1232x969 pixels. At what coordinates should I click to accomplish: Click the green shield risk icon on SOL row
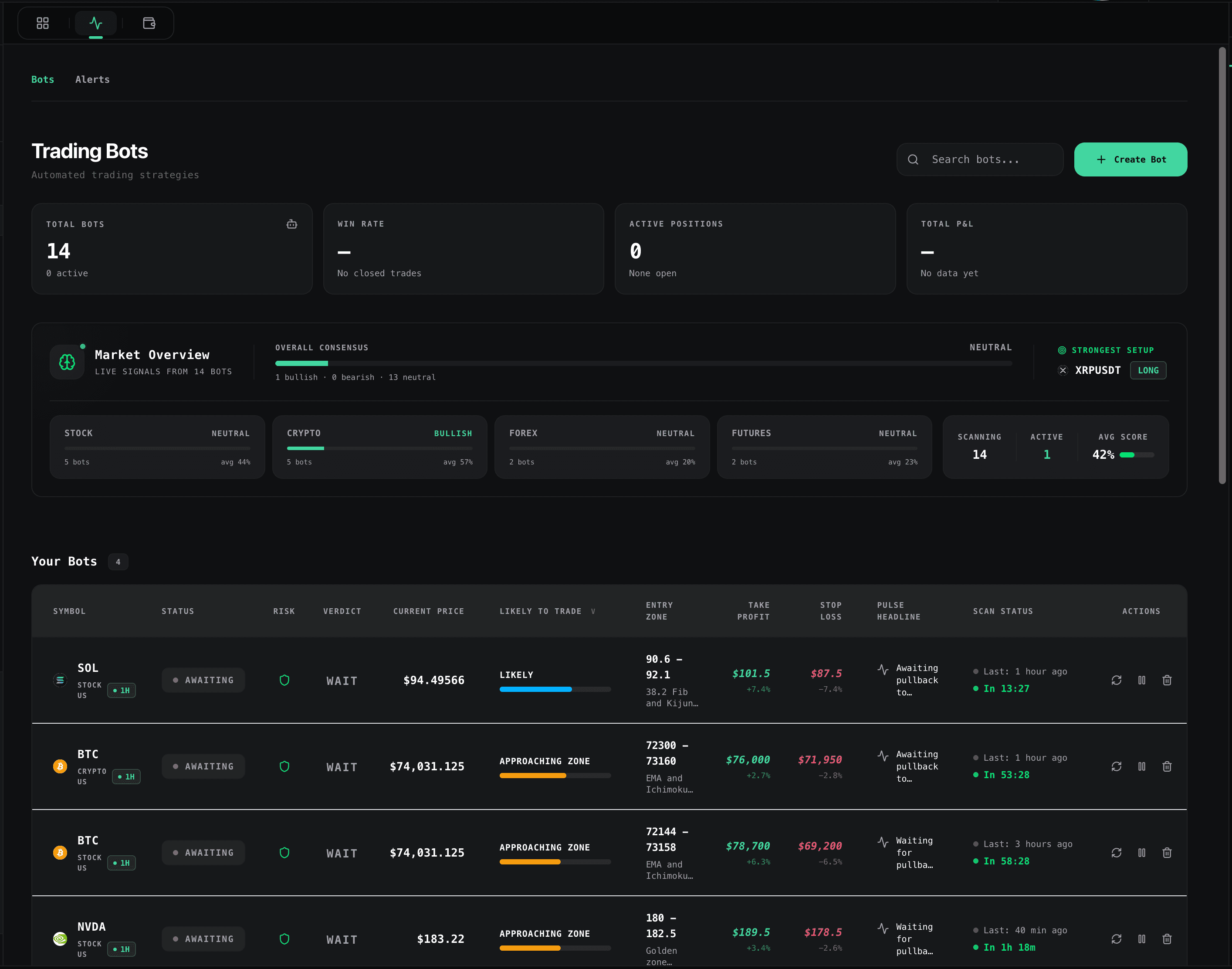tap(284, 680)
